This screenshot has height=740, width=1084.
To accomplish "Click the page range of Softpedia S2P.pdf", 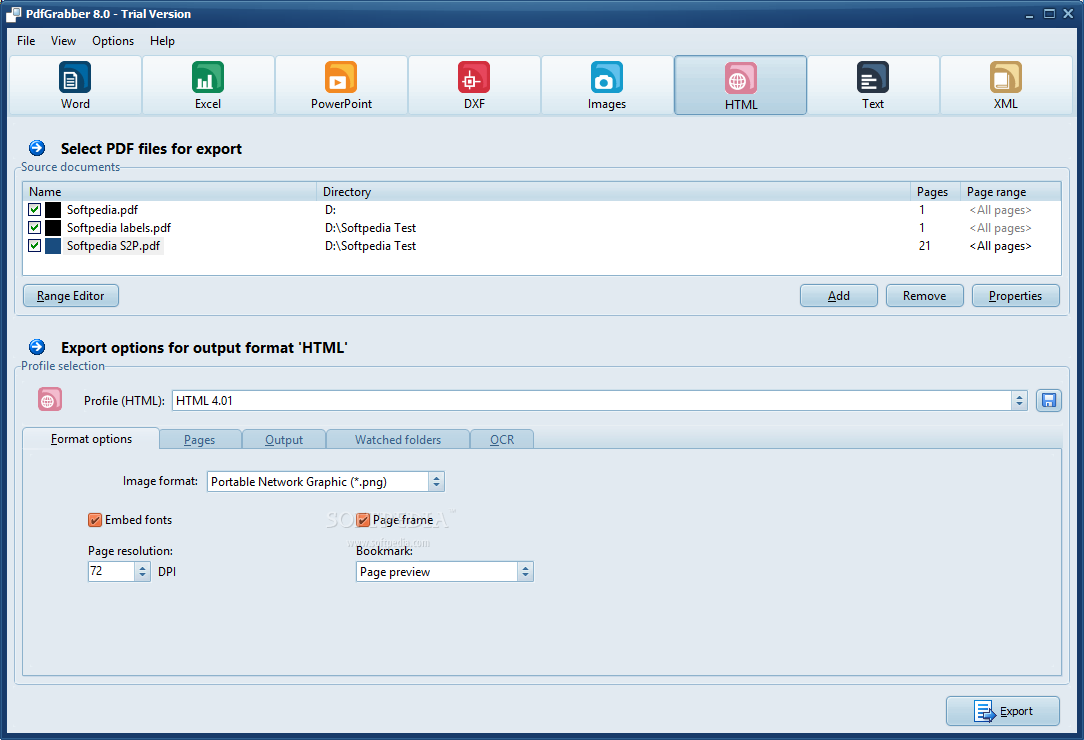I will coord(1000,246).
